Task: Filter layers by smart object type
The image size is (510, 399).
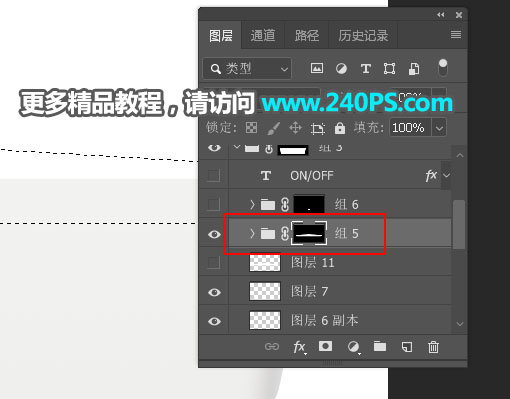Action: [414, 69]
